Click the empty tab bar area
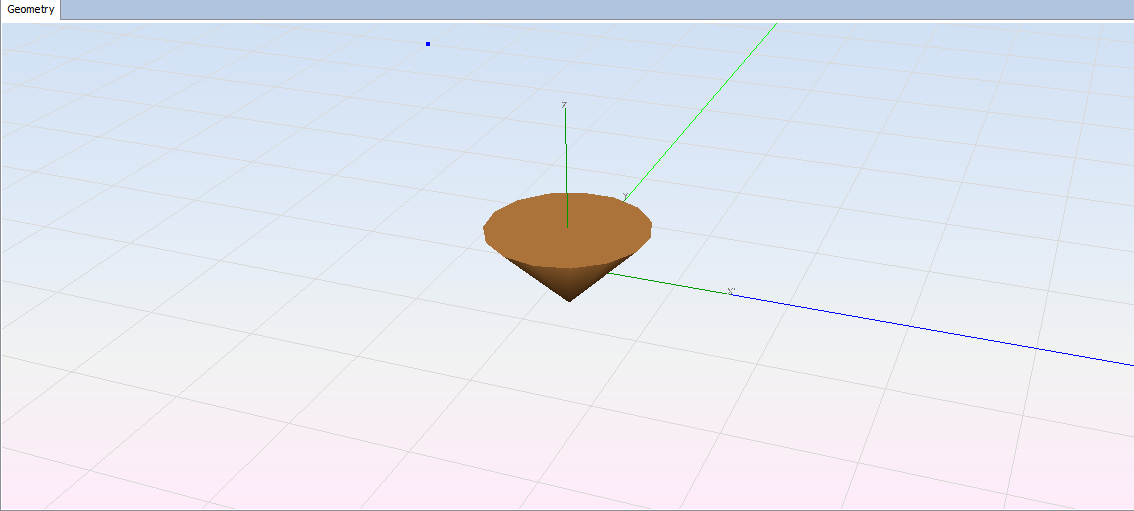 pyautogui.click(x=600, y=9)
